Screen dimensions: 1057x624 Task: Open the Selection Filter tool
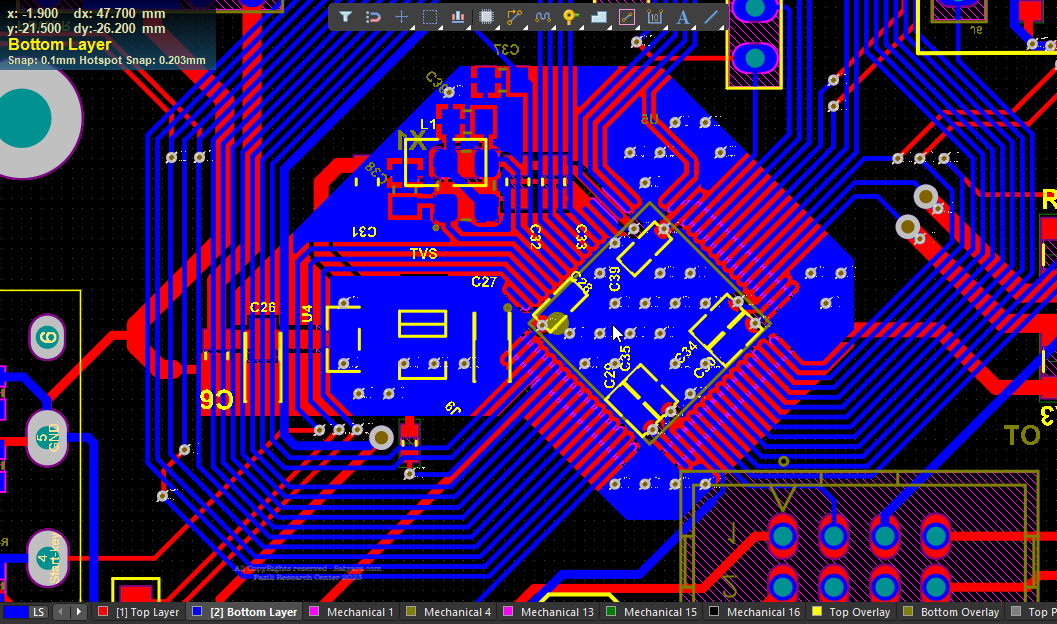(x=345, y=17)
